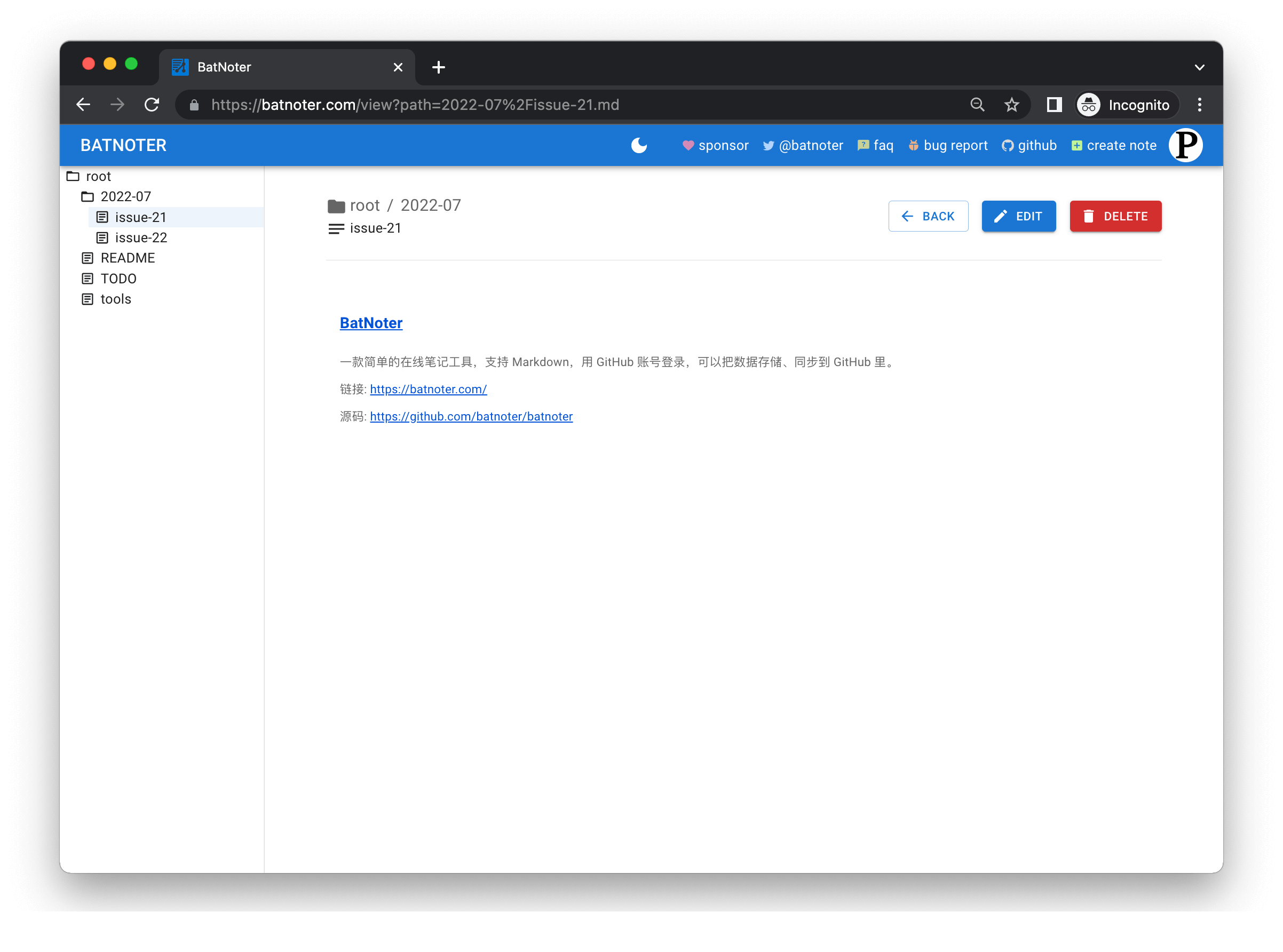Click the Publii P icon in toolbar

1188,144
